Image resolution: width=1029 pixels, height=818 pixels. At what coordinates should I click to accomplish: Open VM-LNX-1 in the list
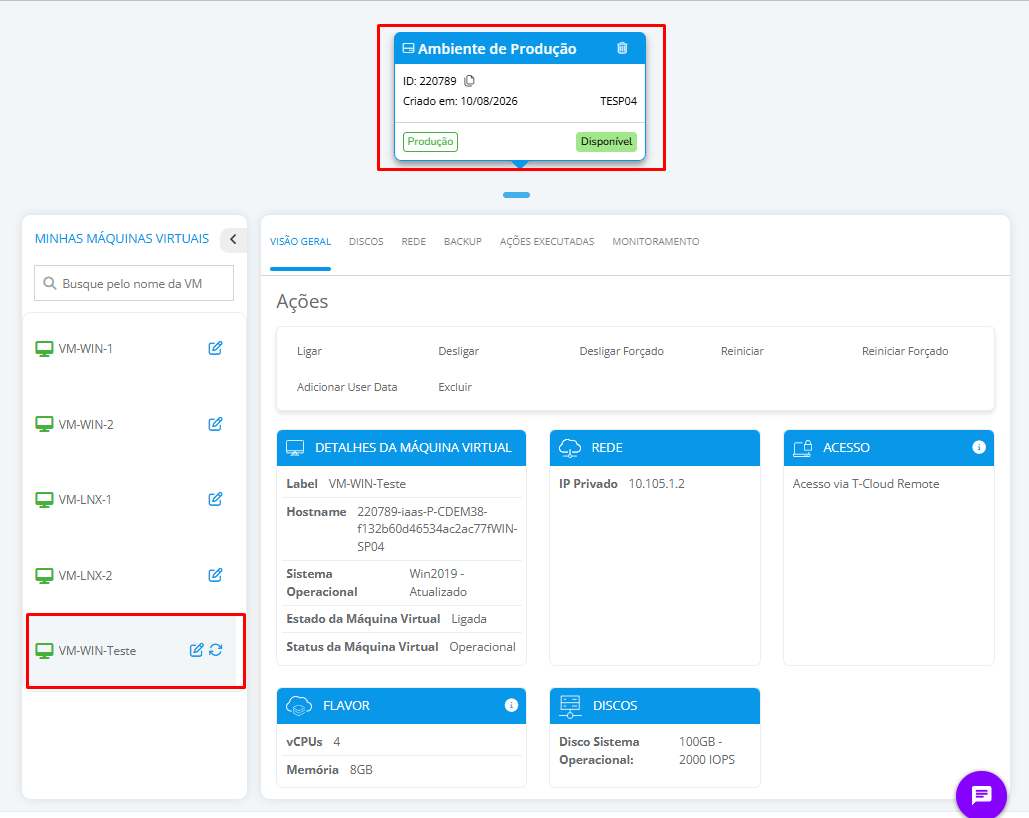tap(85, 500)
